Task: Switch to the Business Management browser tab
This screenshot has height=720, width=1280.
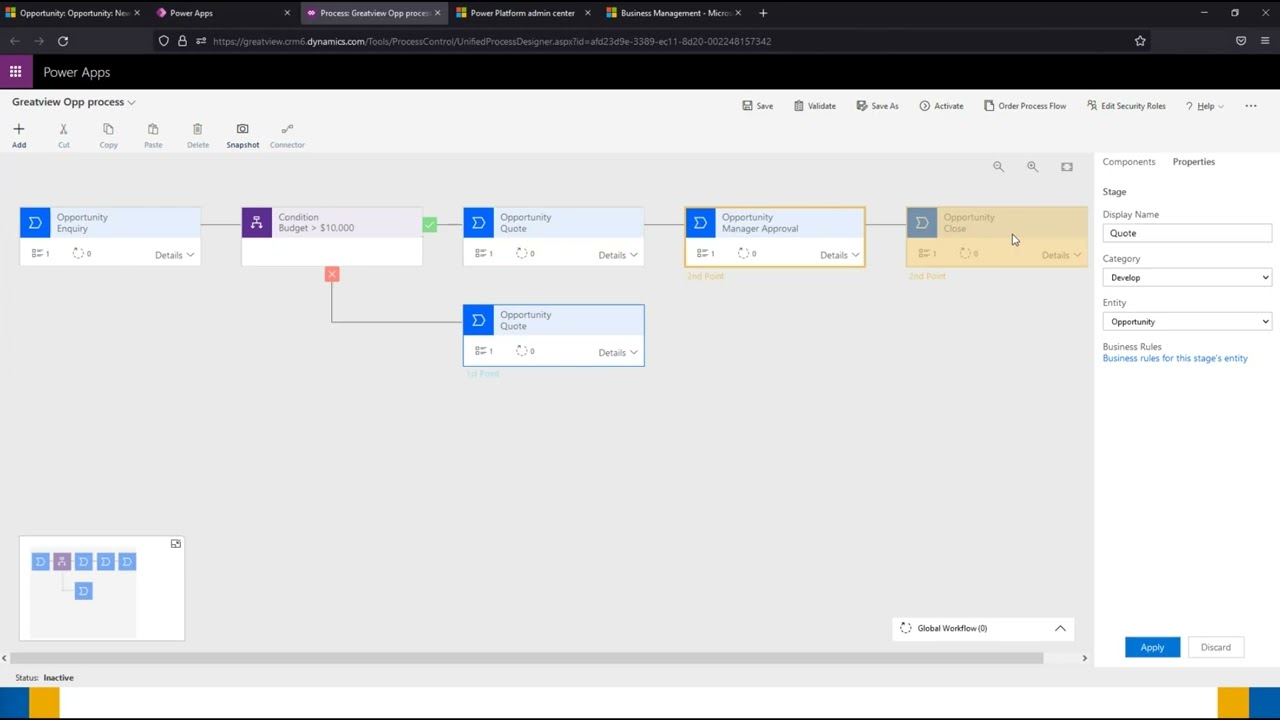Action: coord(673,13)
